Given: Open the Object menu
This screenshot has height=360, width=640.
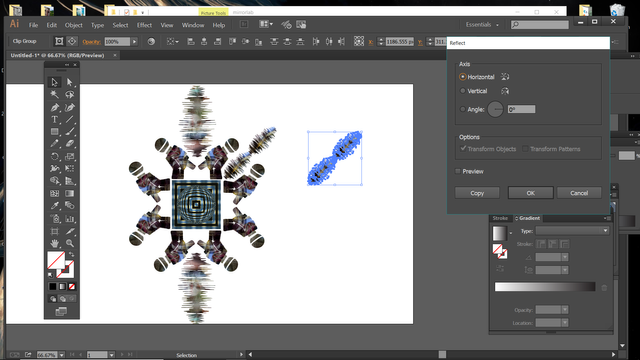Looking at the screenshot, I should coord(73,25).
